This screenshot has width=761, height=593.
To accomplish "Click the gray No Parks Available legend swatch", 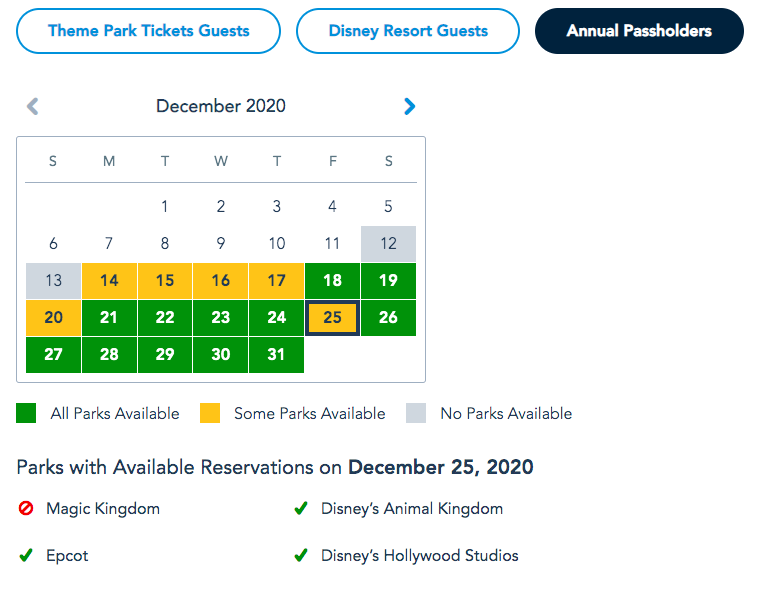I will pos(416,413).
